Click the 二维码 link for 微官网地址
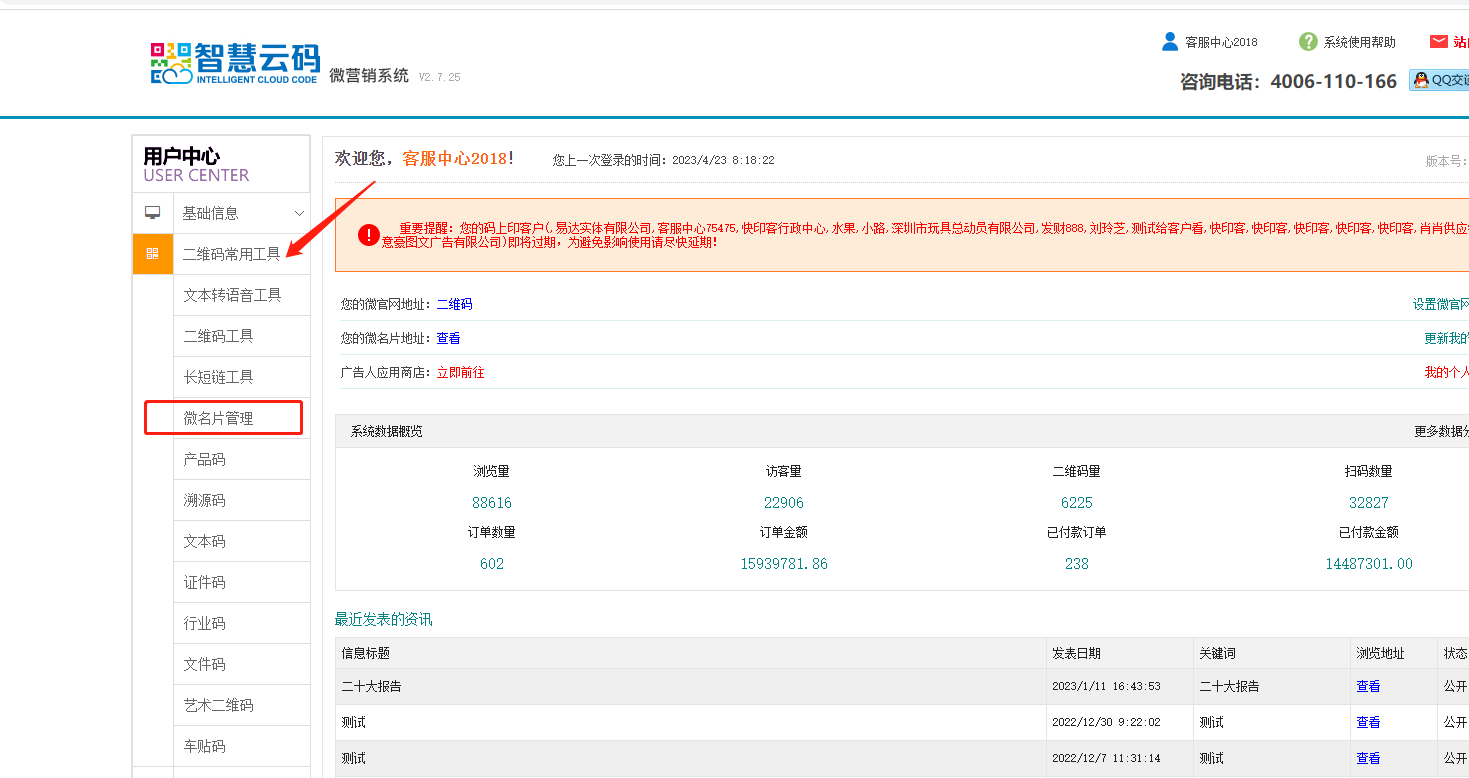1469x778 pixels. click(x=454, y=304)
